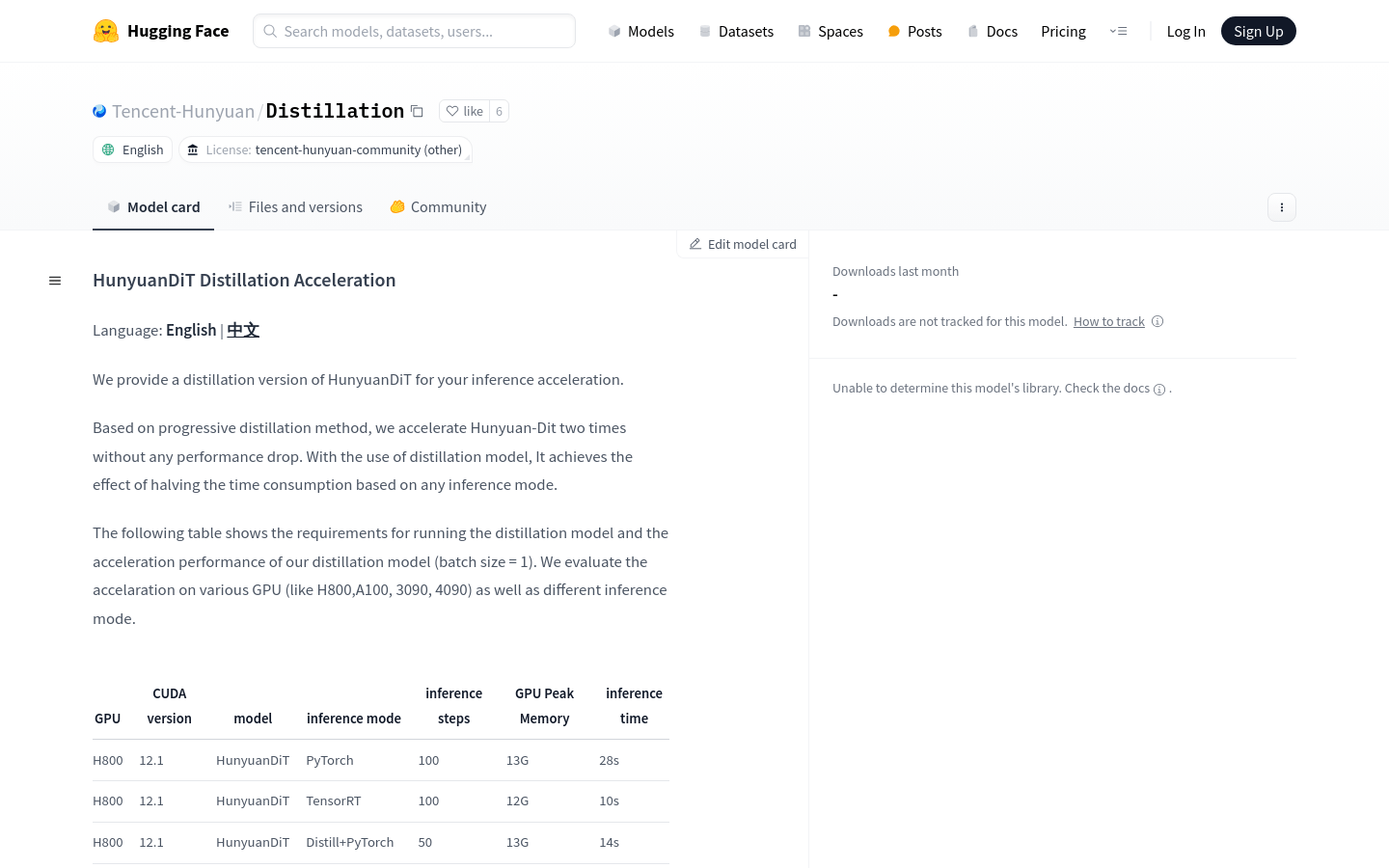Open the Pricing page
This screenshot has width=1389, height=868.
[1063, 31]
